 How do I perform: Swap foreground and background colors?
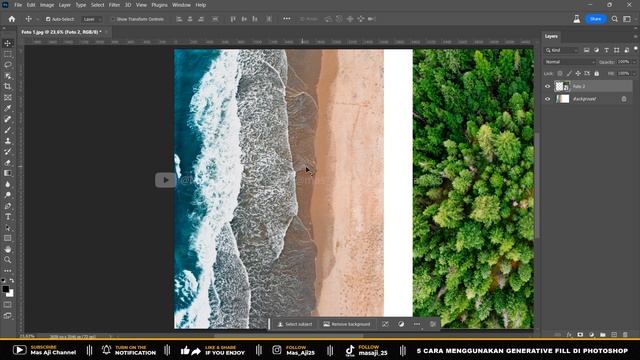12,281
